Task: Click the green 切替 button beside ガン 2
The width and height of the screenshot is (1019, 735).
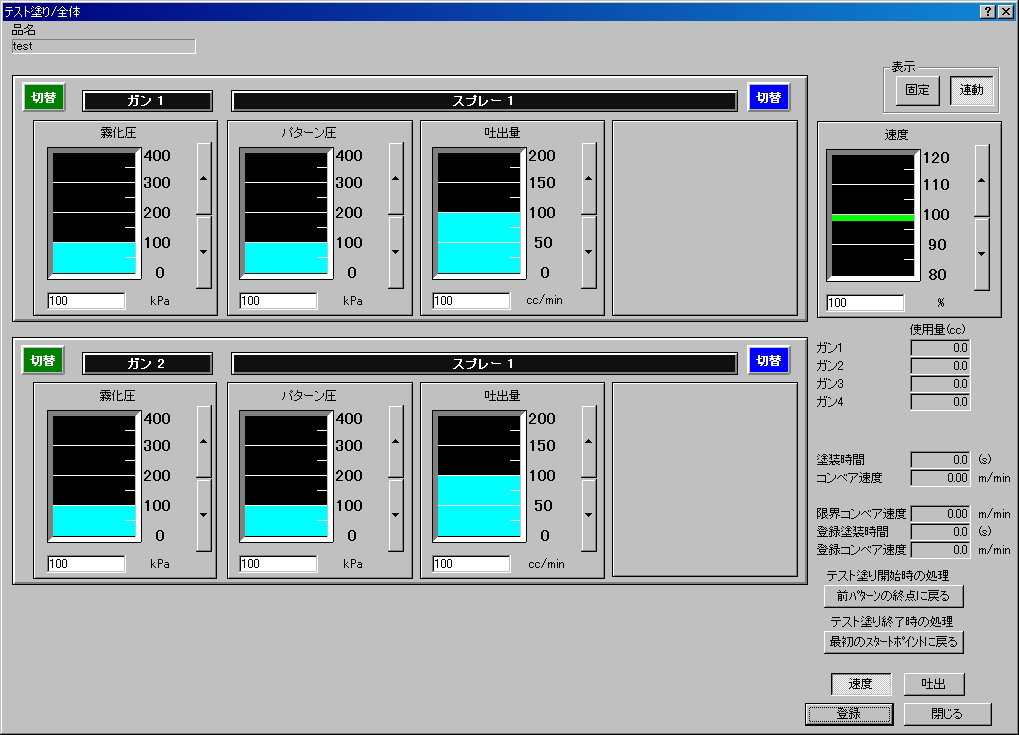Action: coord(43,360)
